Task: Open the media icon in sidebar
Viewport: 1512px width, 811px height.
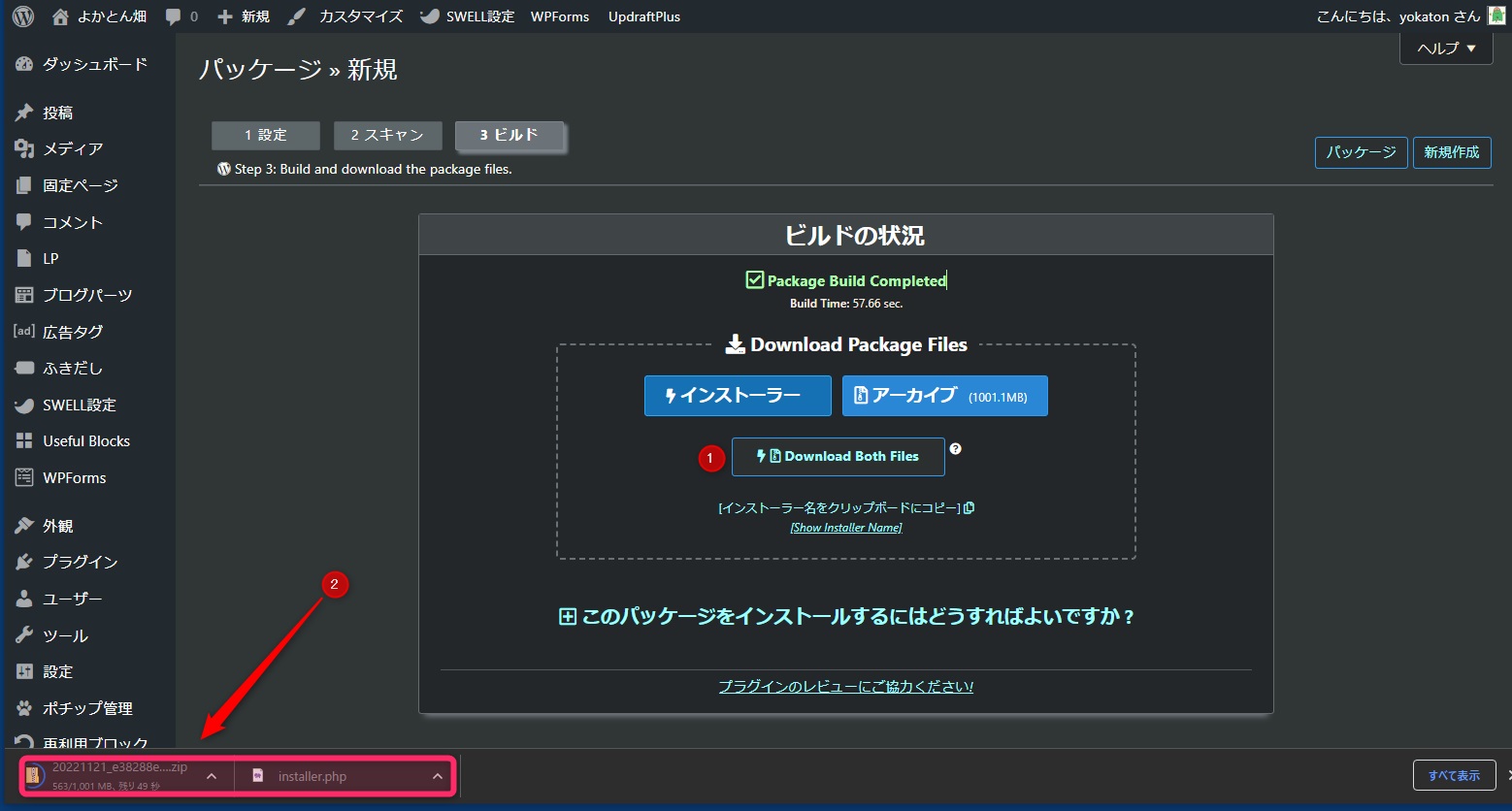Action: pyautogui.click(x=24, y=148)
